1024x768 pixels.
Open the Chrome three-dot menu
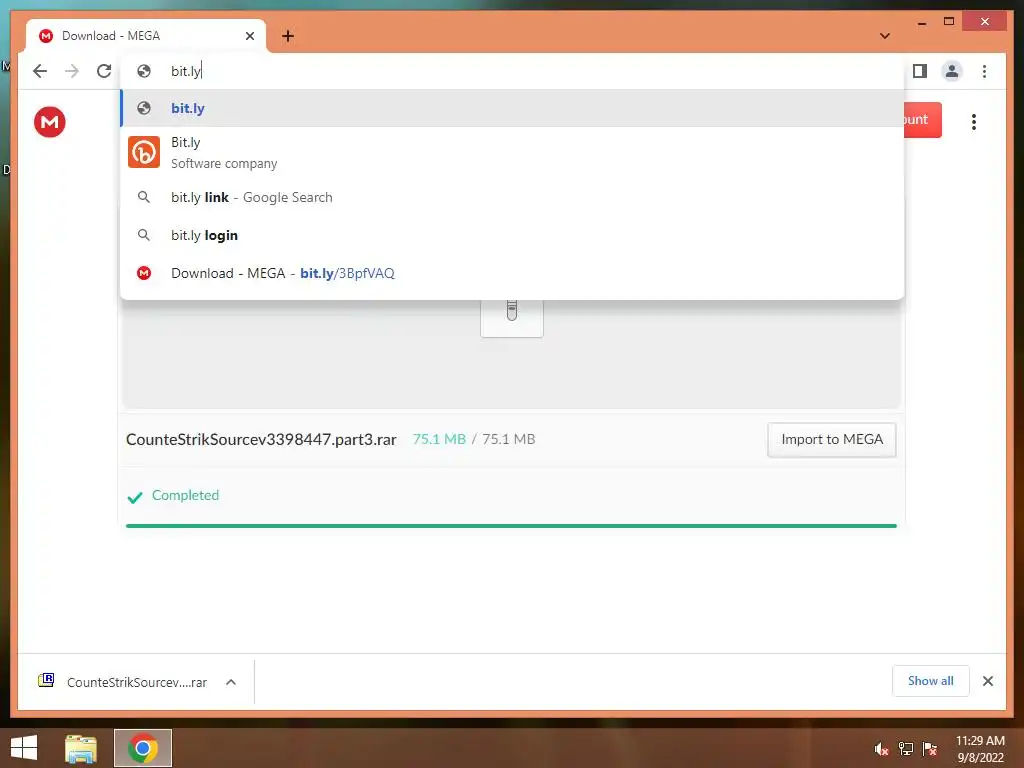tap(984, 71)
